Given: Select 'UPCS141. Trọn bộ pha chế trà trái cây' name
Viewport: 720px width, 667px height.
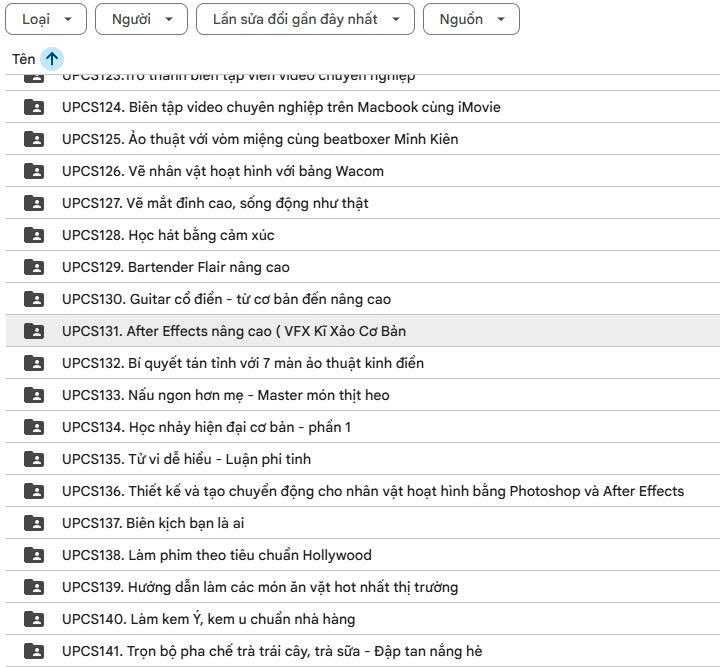Looking at the screenshot, I should coord(272,651).
